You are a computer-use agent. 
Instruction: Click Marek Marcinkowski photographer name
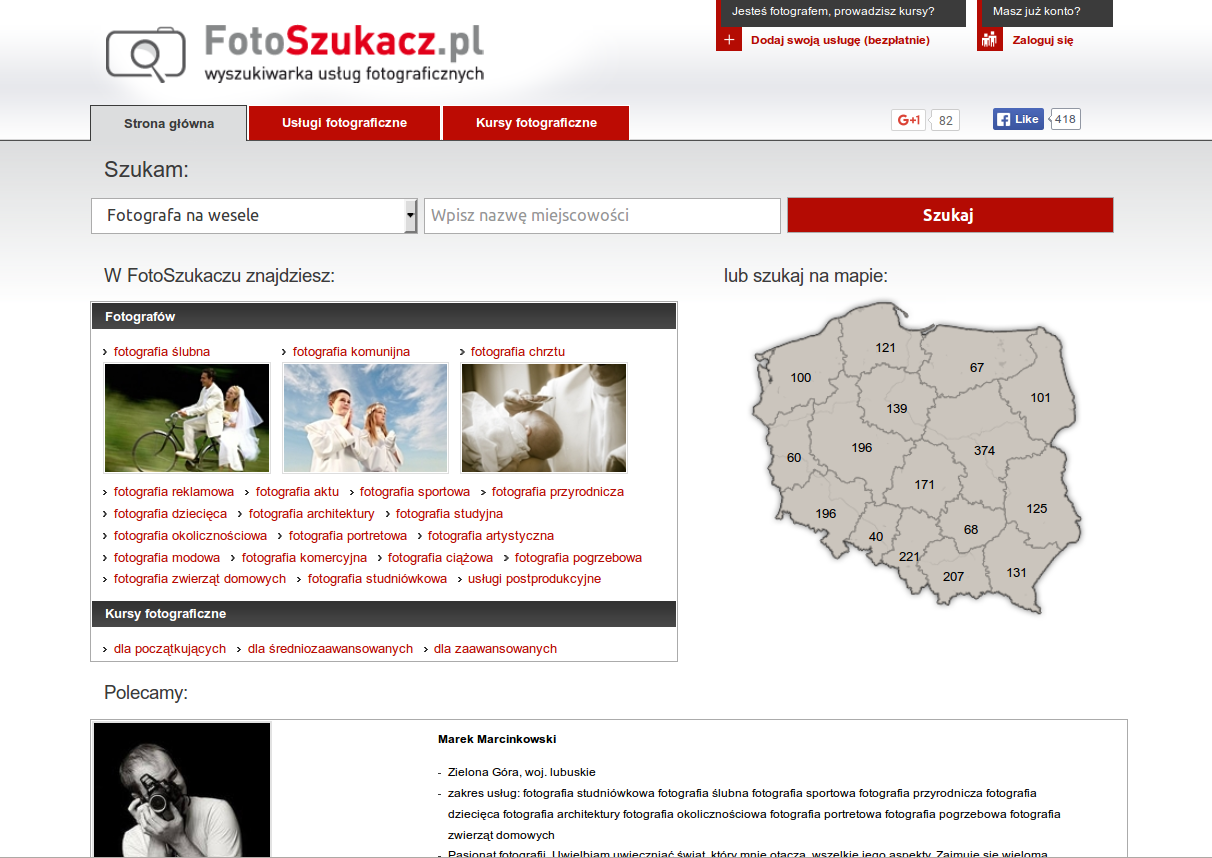click(x=497, y=740)
